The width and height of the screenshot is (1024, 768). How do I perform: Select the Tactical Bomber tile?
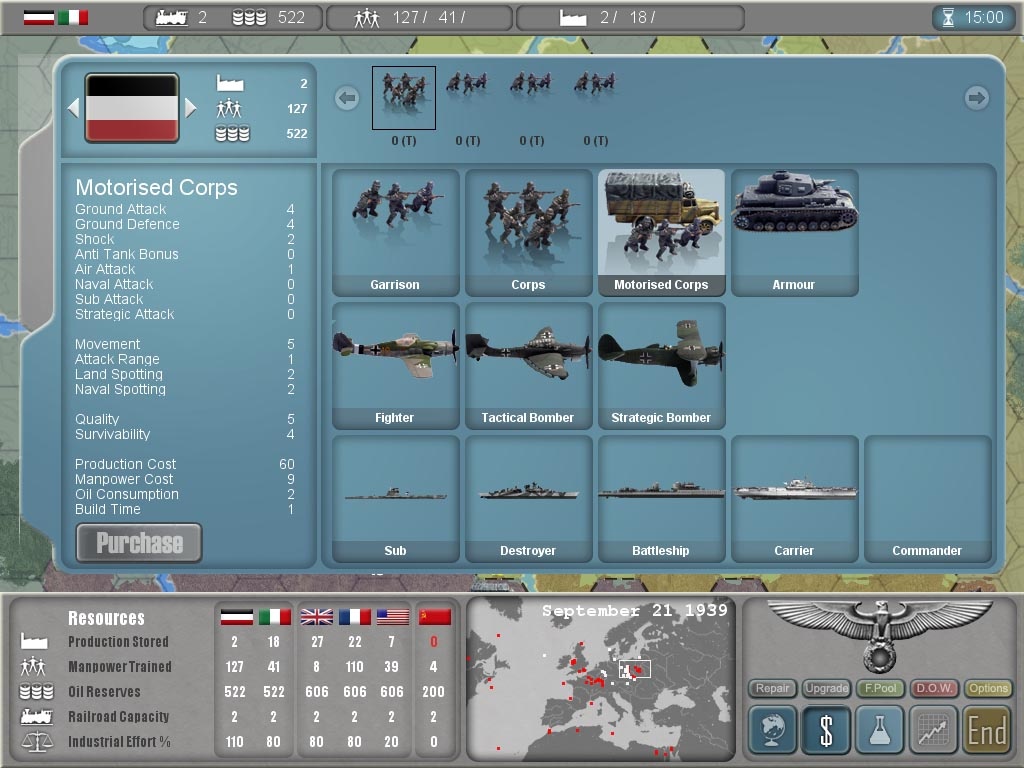[528, 363]
